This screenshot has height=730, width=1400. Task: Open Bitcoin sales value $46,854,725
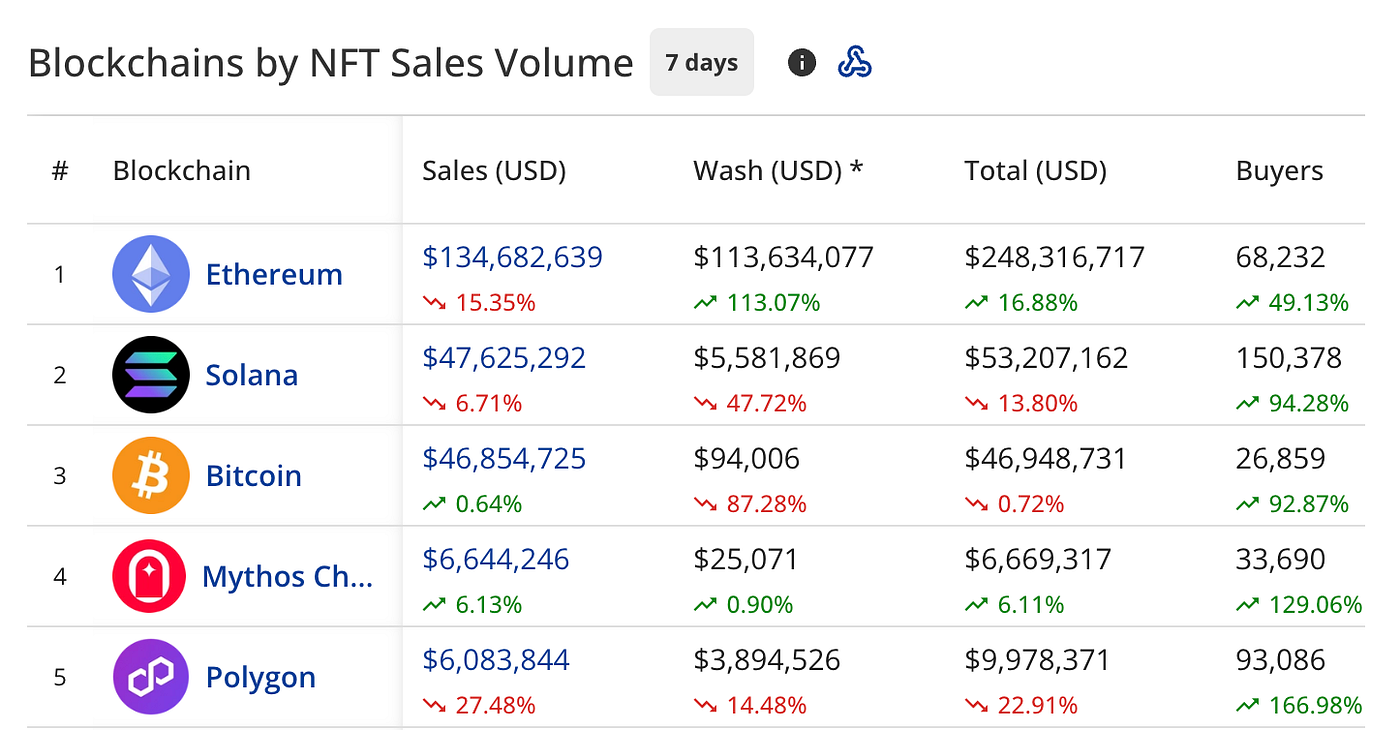(x=505, y=459)
